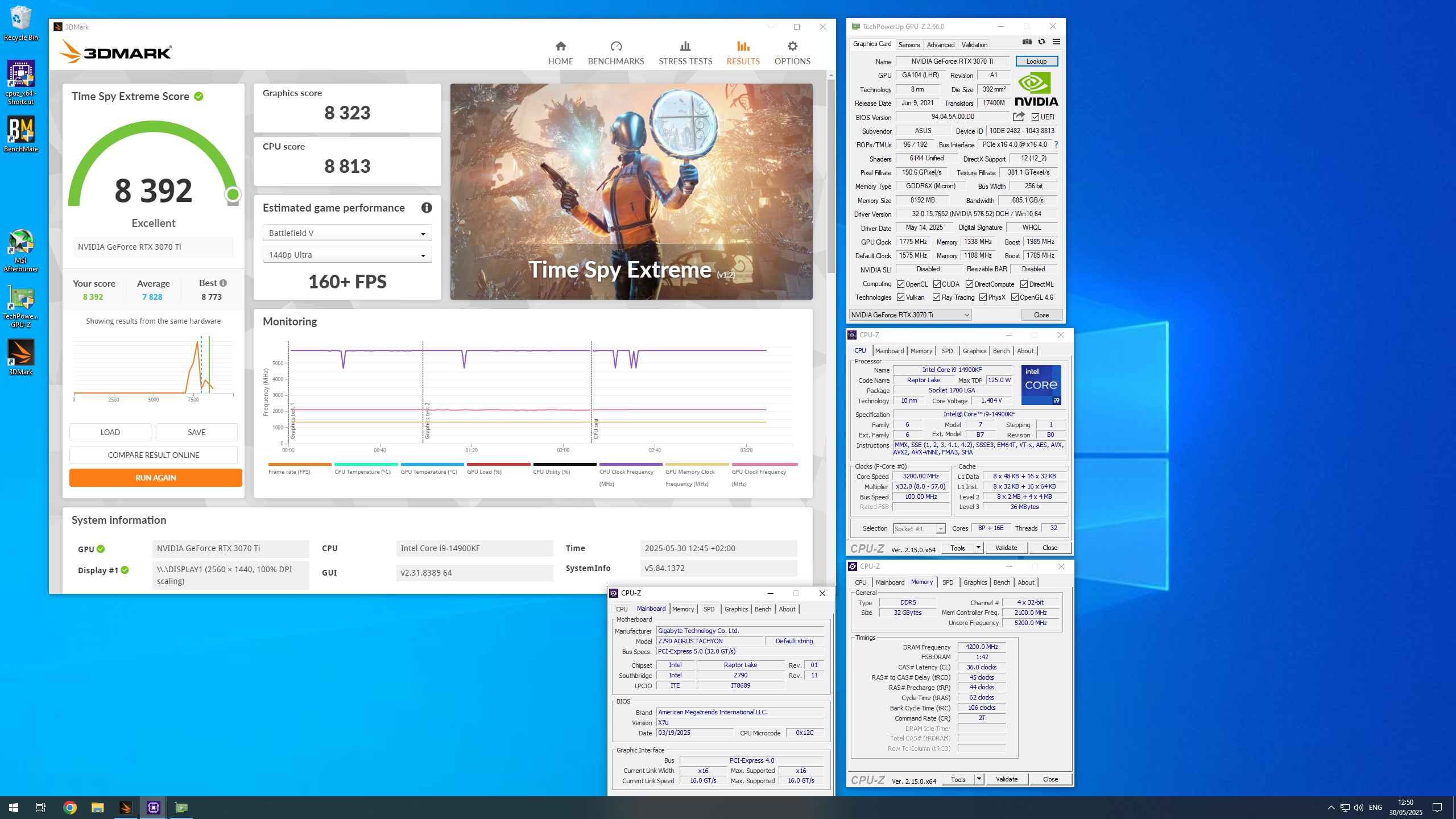Viewport: 1456px width, 819px height.
Task: Open TechPowerUp GPU-Z desktop icon
Action: pyautogui.click(x=21, y=307)
